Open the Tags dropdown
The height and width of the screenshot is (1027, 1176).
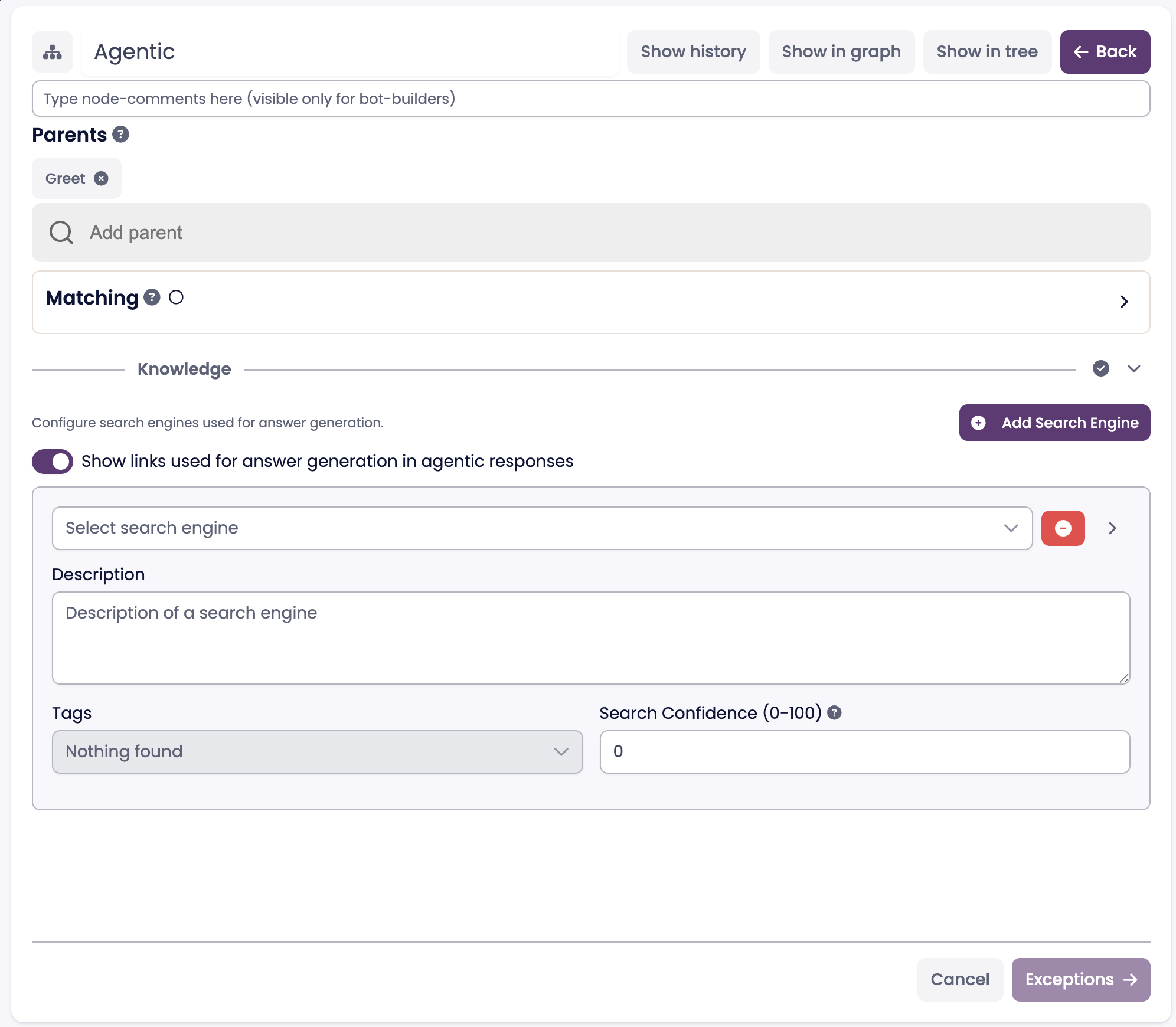(317, 751)
